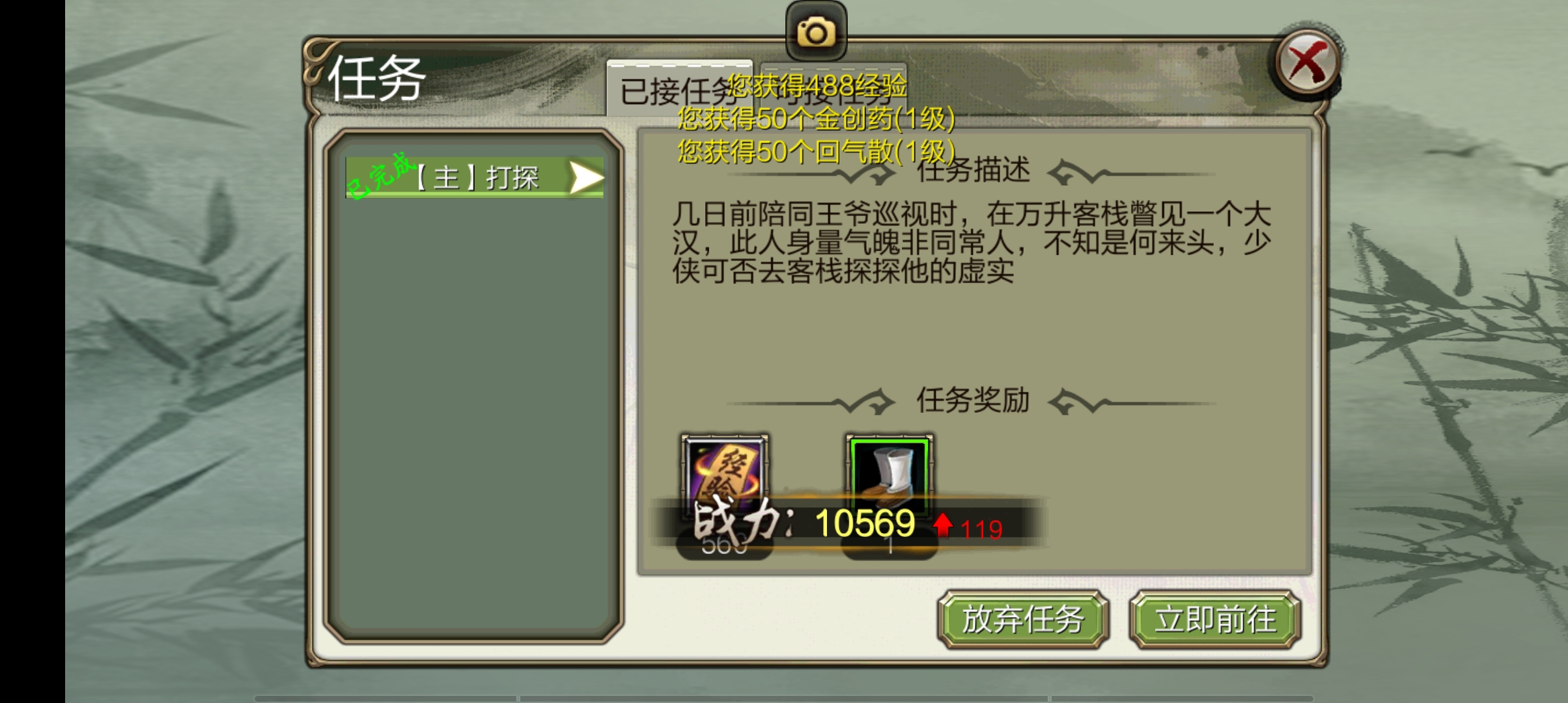The width and height of the screenshot is (1568, 703).
Task: Tap the 您获得488经验 notification
Action: point(817,86)
